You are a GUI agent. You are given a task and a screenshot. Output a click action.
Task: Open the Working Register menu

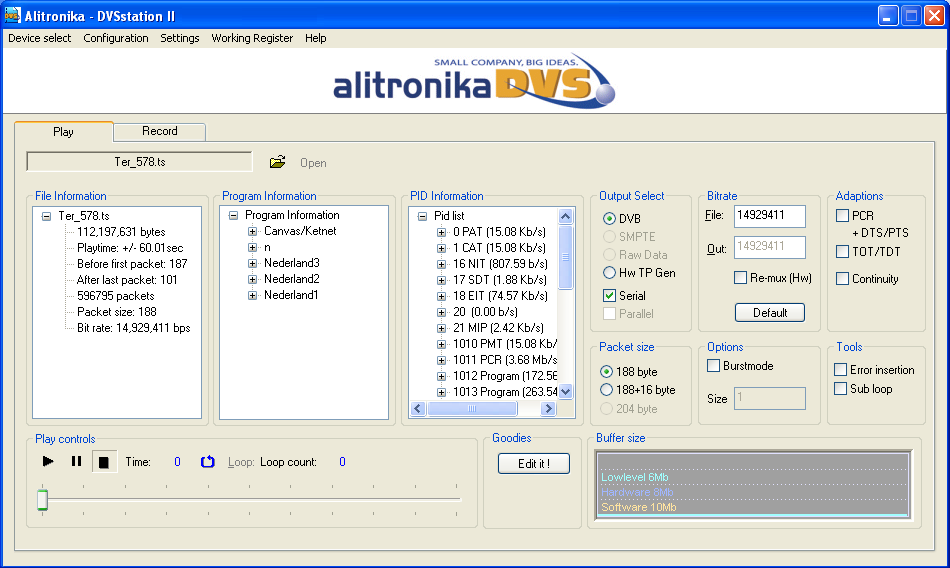point(252,38)
